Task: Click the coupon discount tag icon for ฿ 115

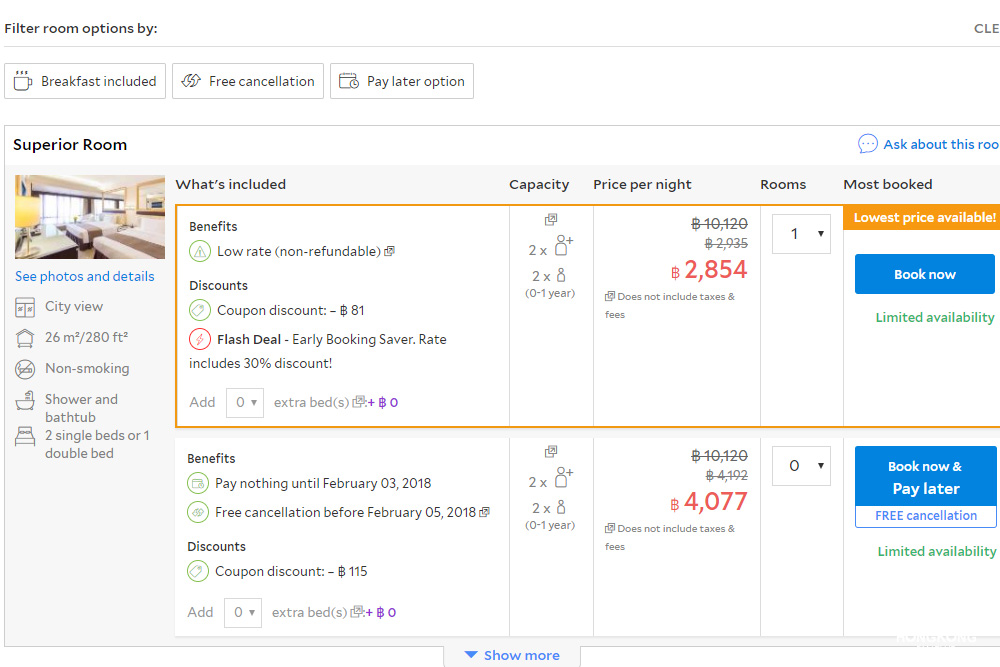Action: coord(198,572)
